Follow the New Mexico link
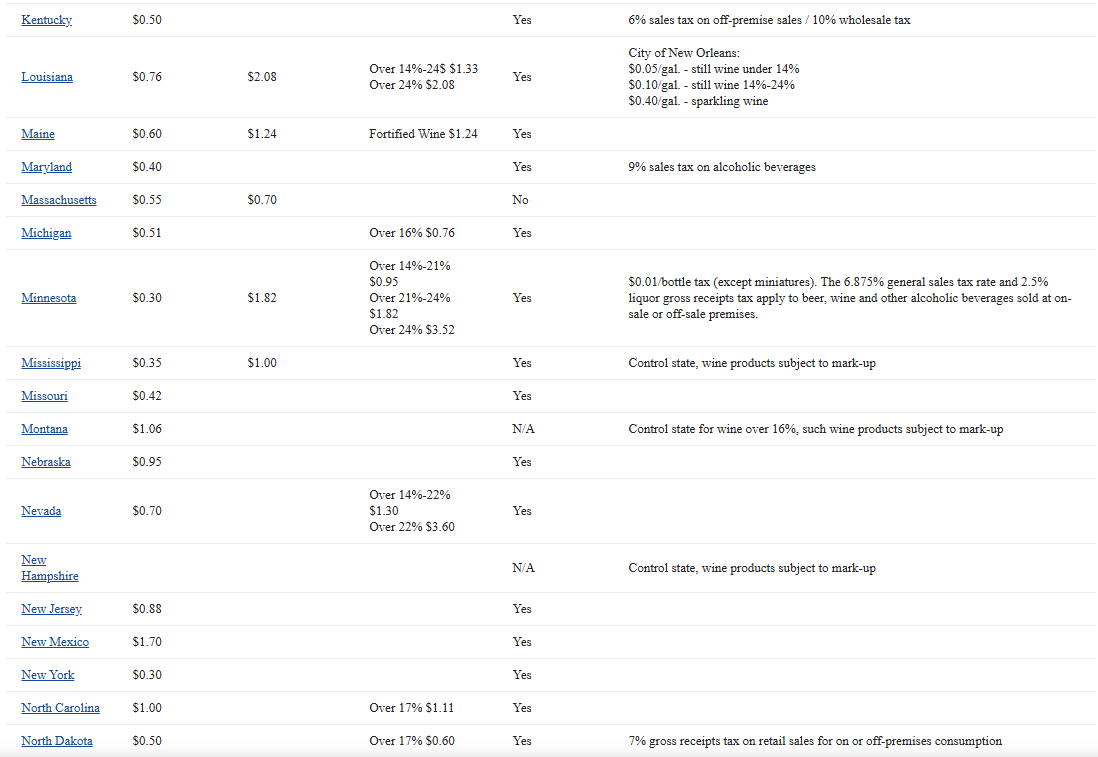1098x757 pixels. point(55,642)
